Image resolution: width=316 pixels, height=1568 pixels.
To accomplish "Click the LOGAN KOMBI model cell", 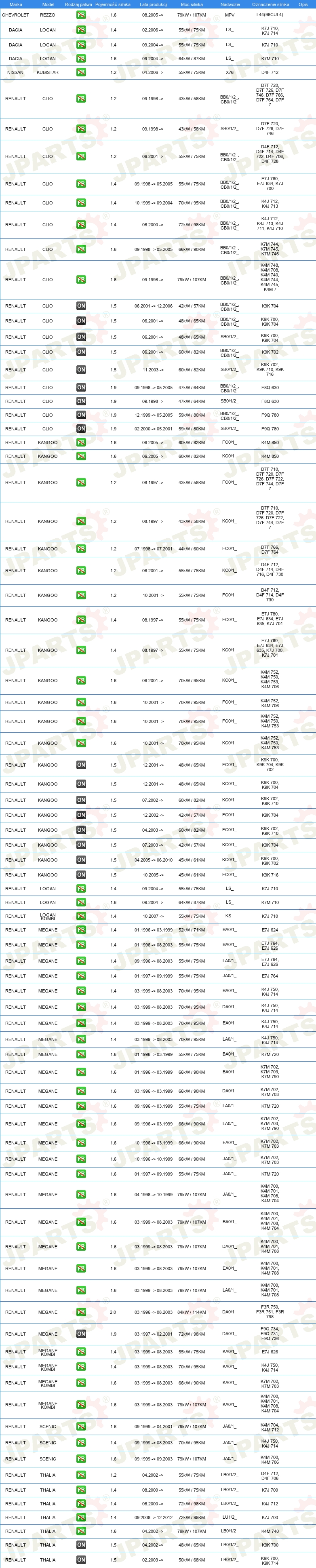I will tap(48, 916).
